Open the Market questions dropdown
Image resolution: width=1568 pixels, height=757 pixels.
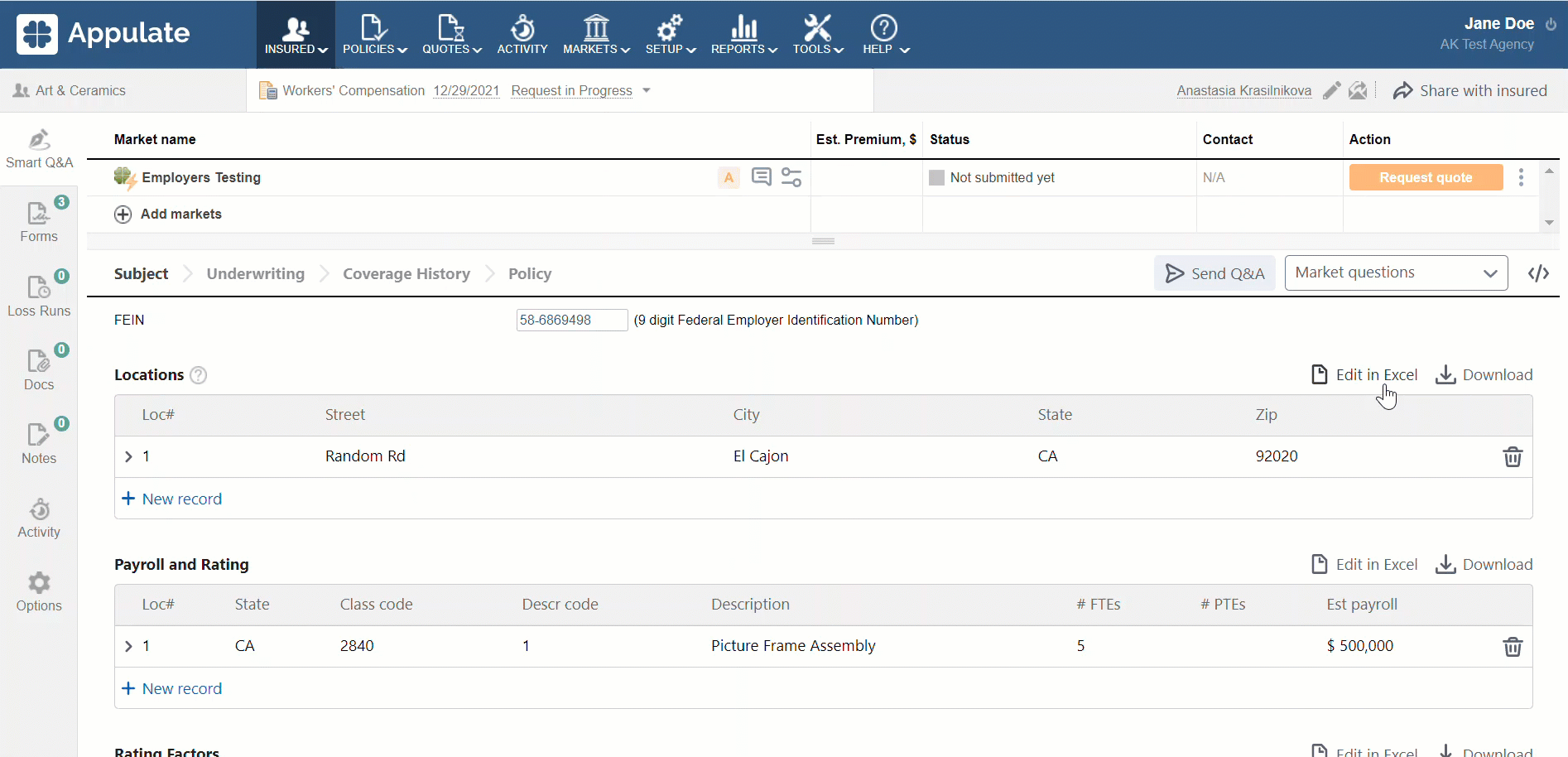point(1396,273)
